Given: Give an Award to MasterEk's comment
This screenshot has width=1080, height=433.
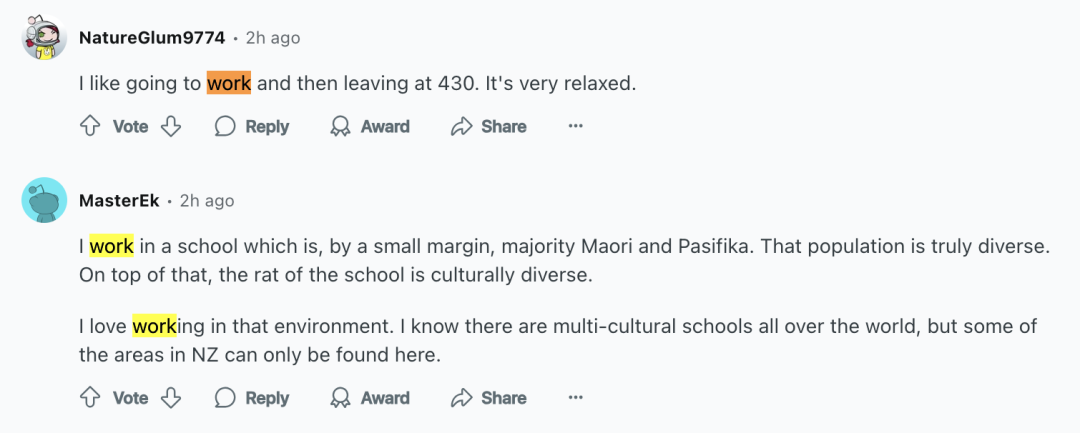Looking at the screenshot, I should [x=370, y=398].
